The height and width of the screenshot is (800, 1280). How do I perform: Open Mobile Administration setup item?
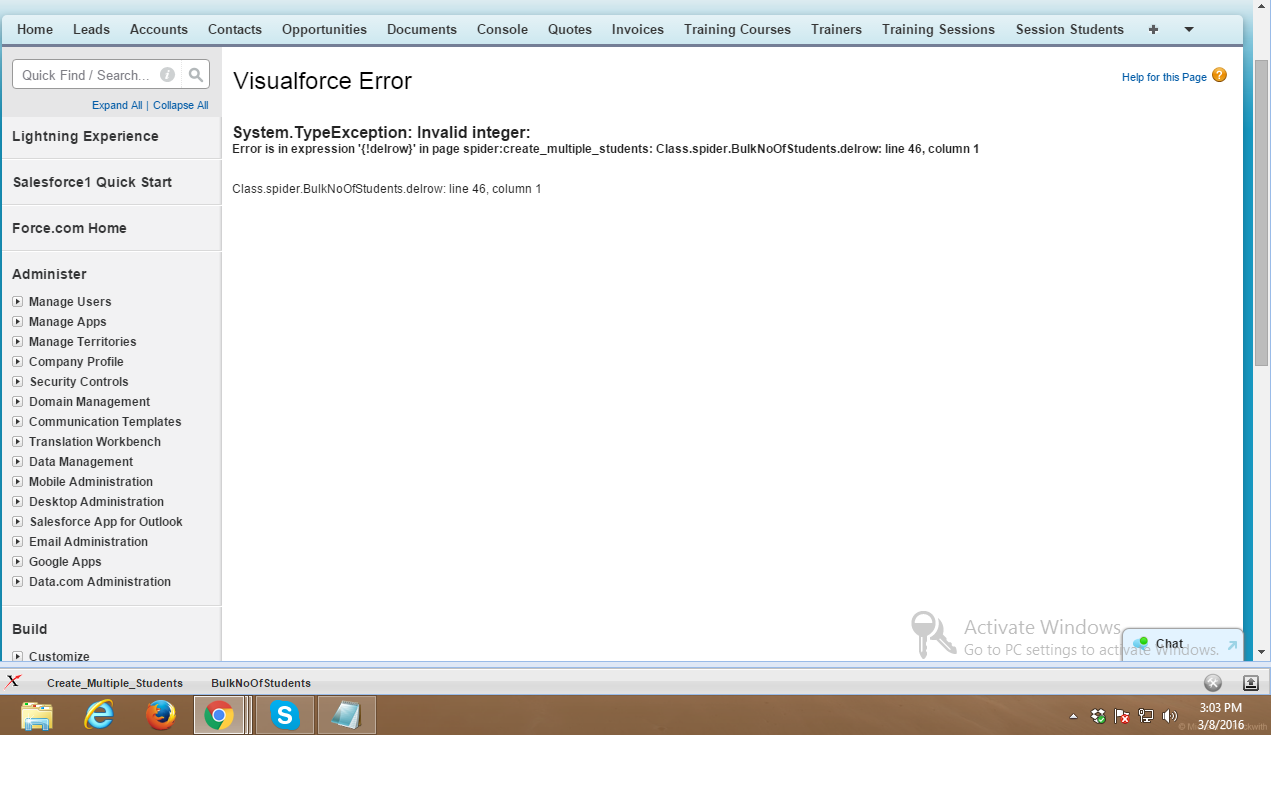91,481
